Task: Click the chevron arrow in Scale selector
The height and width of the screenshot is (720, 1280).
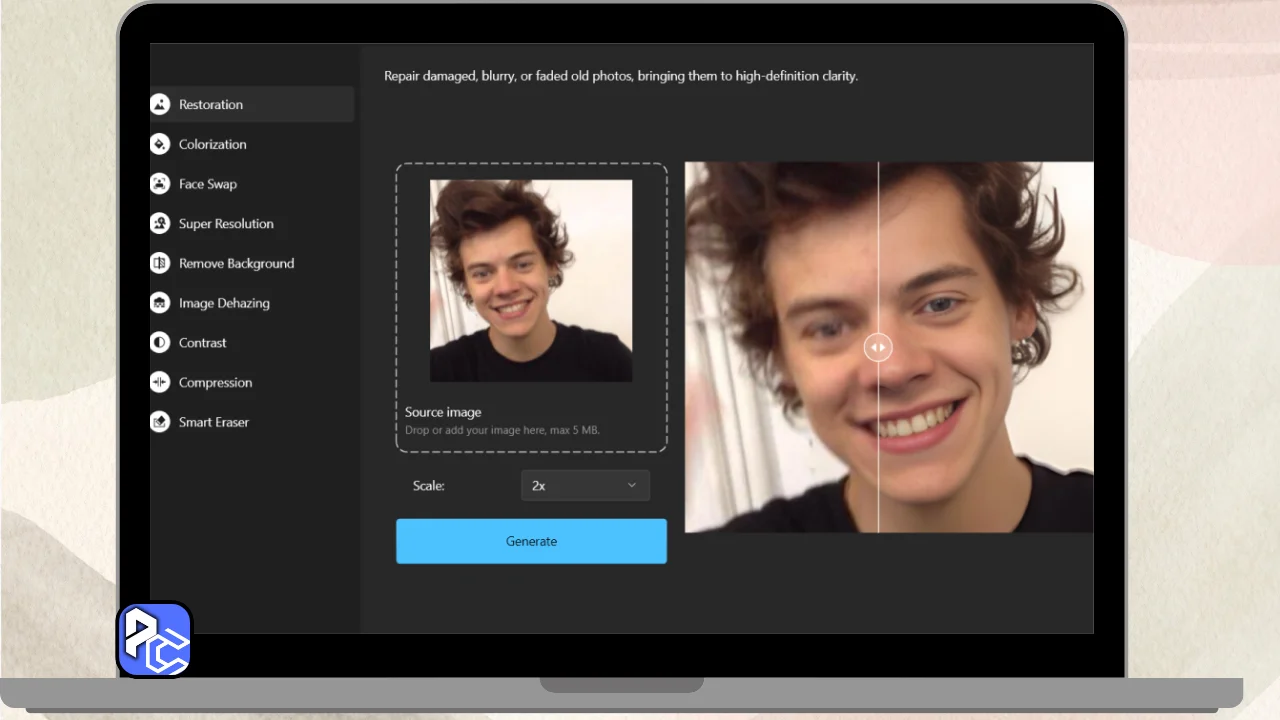Action: point(632,485)
